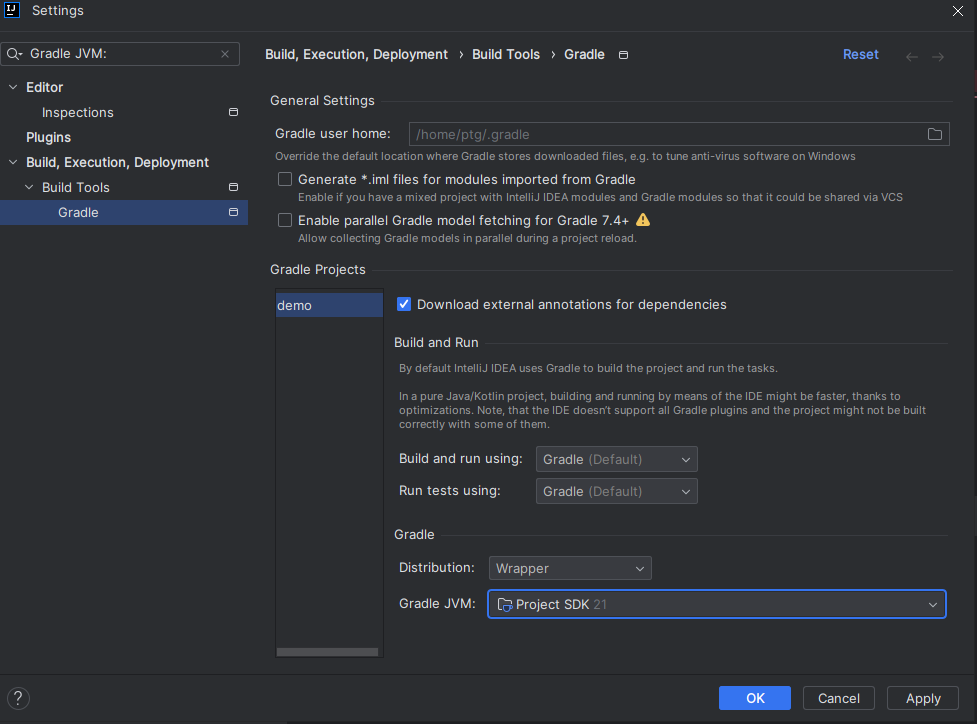This screenshot has width=977, height=724.
Task: Click the project-level icon next to Inspections
Action: pos(234,112)
